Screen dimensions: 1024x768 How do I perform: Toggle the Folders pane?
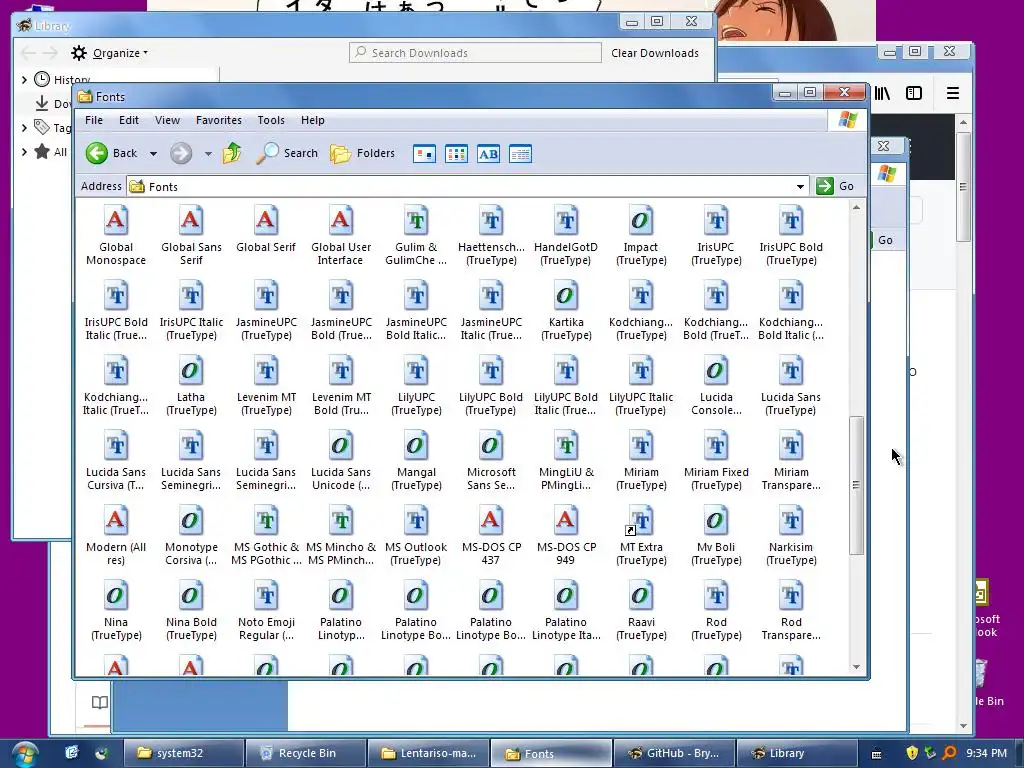362,153
